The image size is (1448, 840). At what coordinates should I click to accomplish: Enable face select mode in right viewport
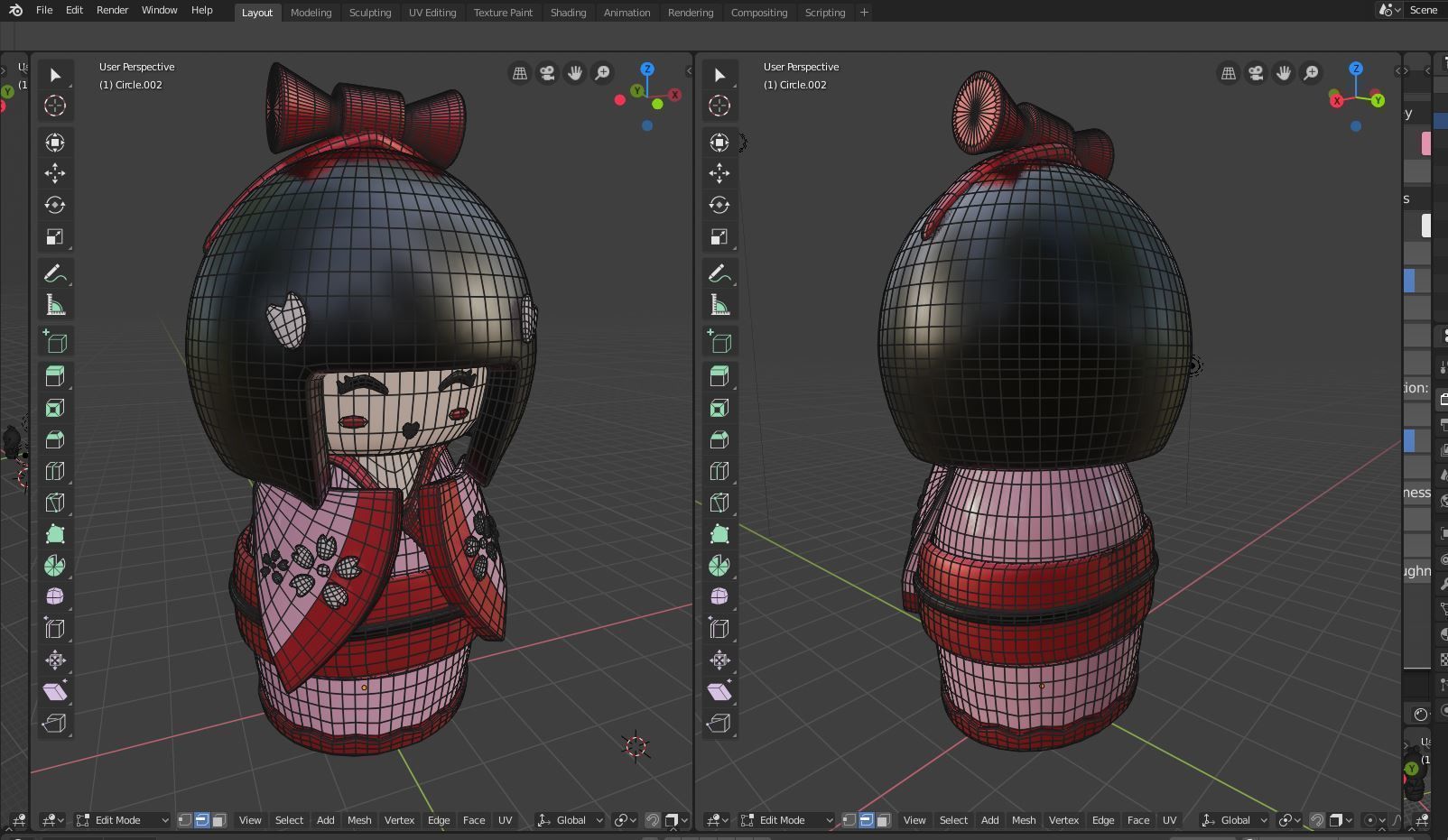883,820
